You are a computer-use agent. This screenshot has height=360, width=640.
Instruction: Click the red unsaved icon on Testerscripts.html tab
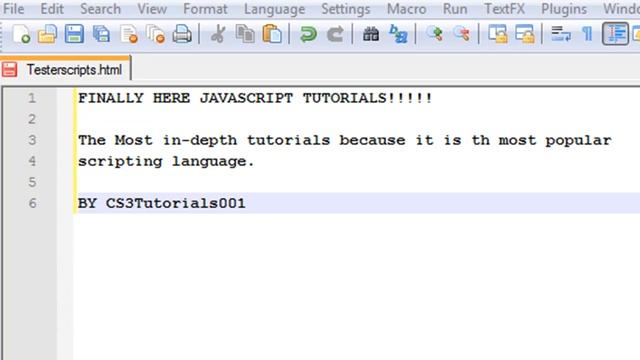[10, 69]
